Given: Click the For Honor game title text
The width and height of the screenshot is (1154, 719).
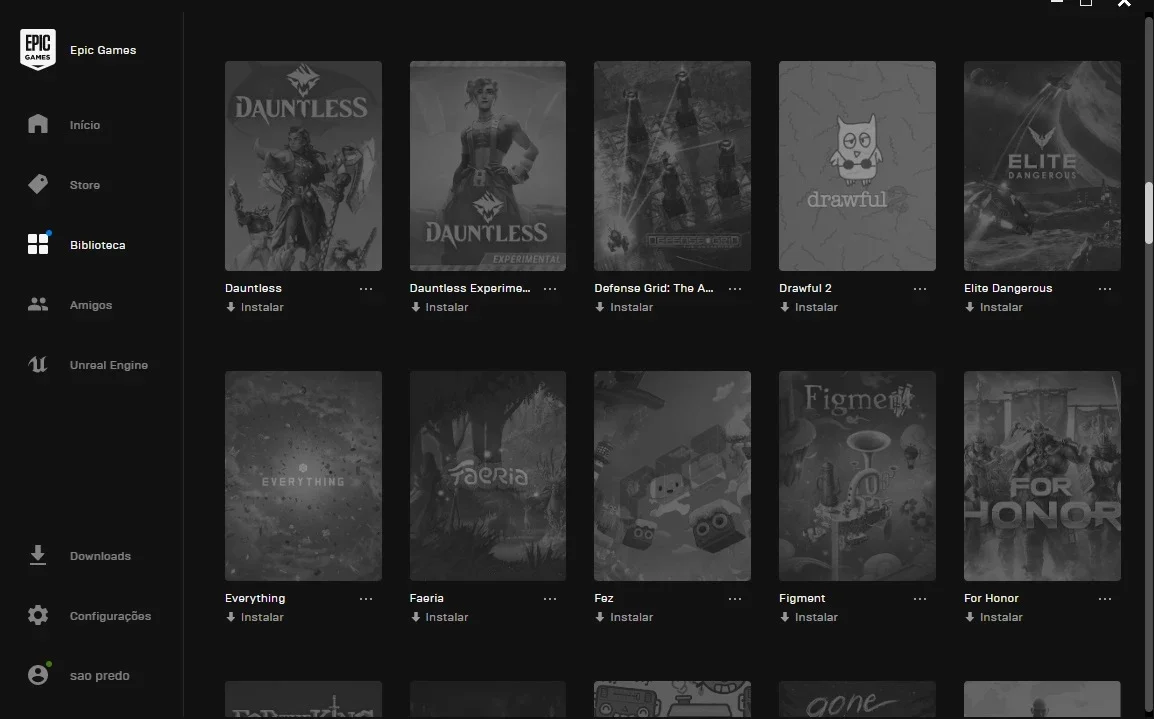Looking at the screenshot, I should (x=991, y=598).
